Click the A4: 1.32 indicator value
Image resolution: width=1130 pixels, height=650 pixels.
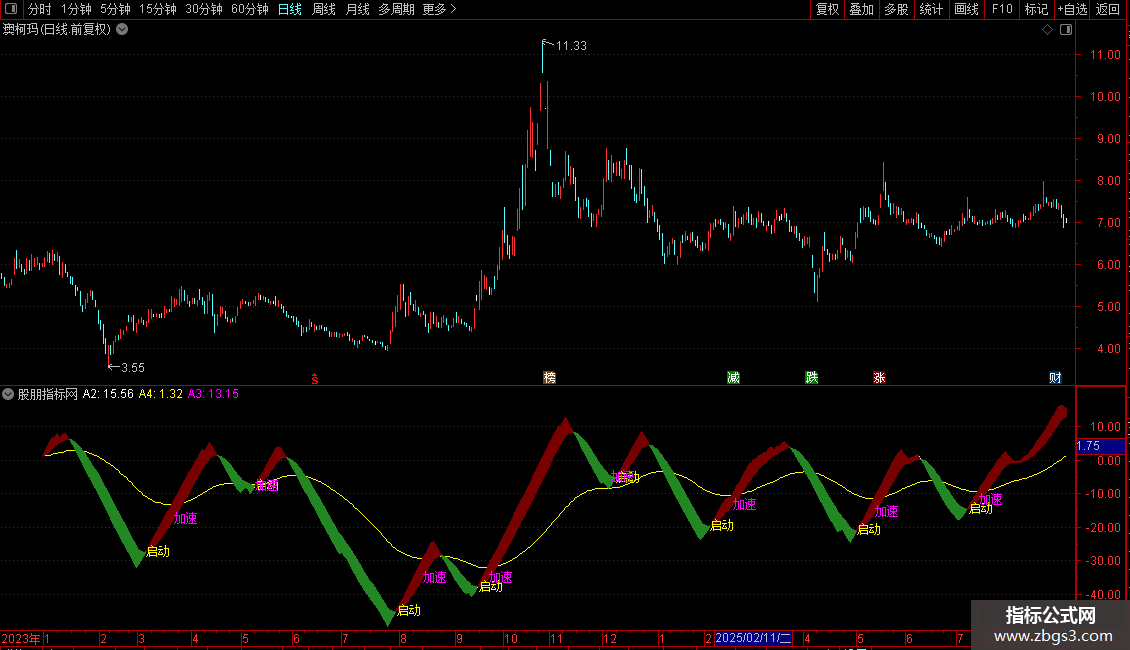(161, 394)
